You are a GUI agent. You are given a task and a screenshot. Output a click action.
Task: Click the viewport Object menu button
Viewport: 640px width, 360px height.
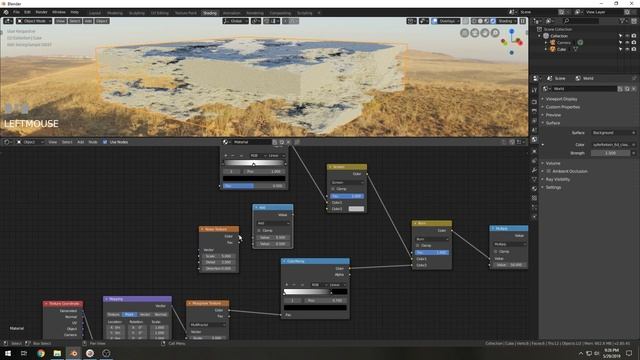point(102,21)
